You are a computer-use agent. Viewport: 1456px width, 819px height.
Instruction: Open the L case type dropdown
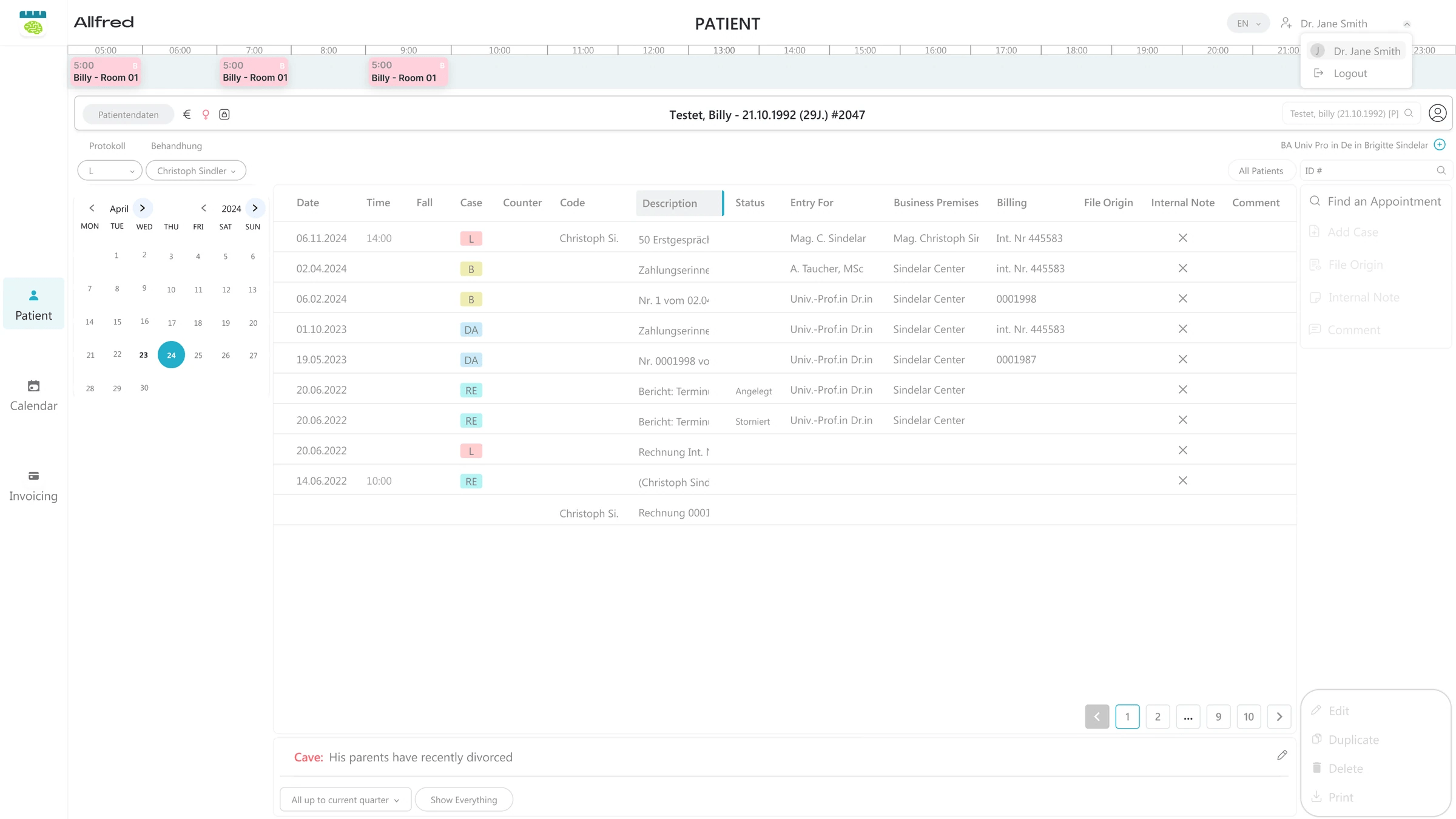[110, 170]
